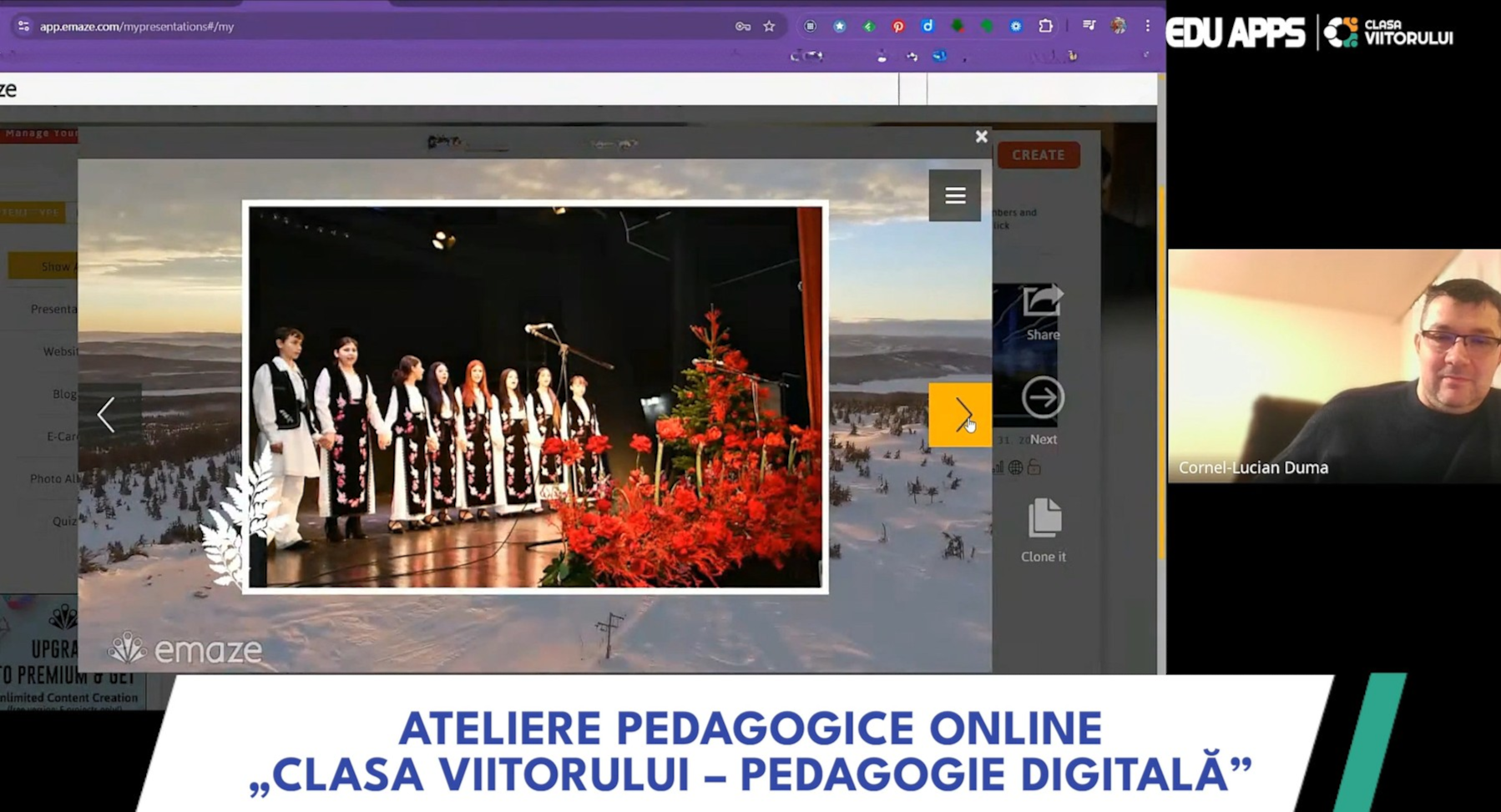The image size is (1501, 812).
Task: Select the Quiz item in the left sidebar
Action: tap(64, 521)
